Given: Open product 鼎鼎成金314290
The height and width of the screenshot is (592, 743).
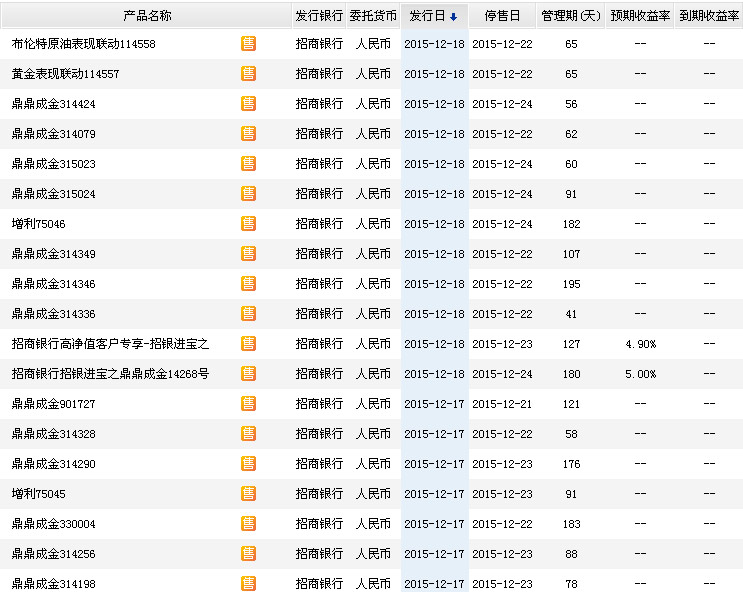Looking at the screenshot, I should point(54,464).
